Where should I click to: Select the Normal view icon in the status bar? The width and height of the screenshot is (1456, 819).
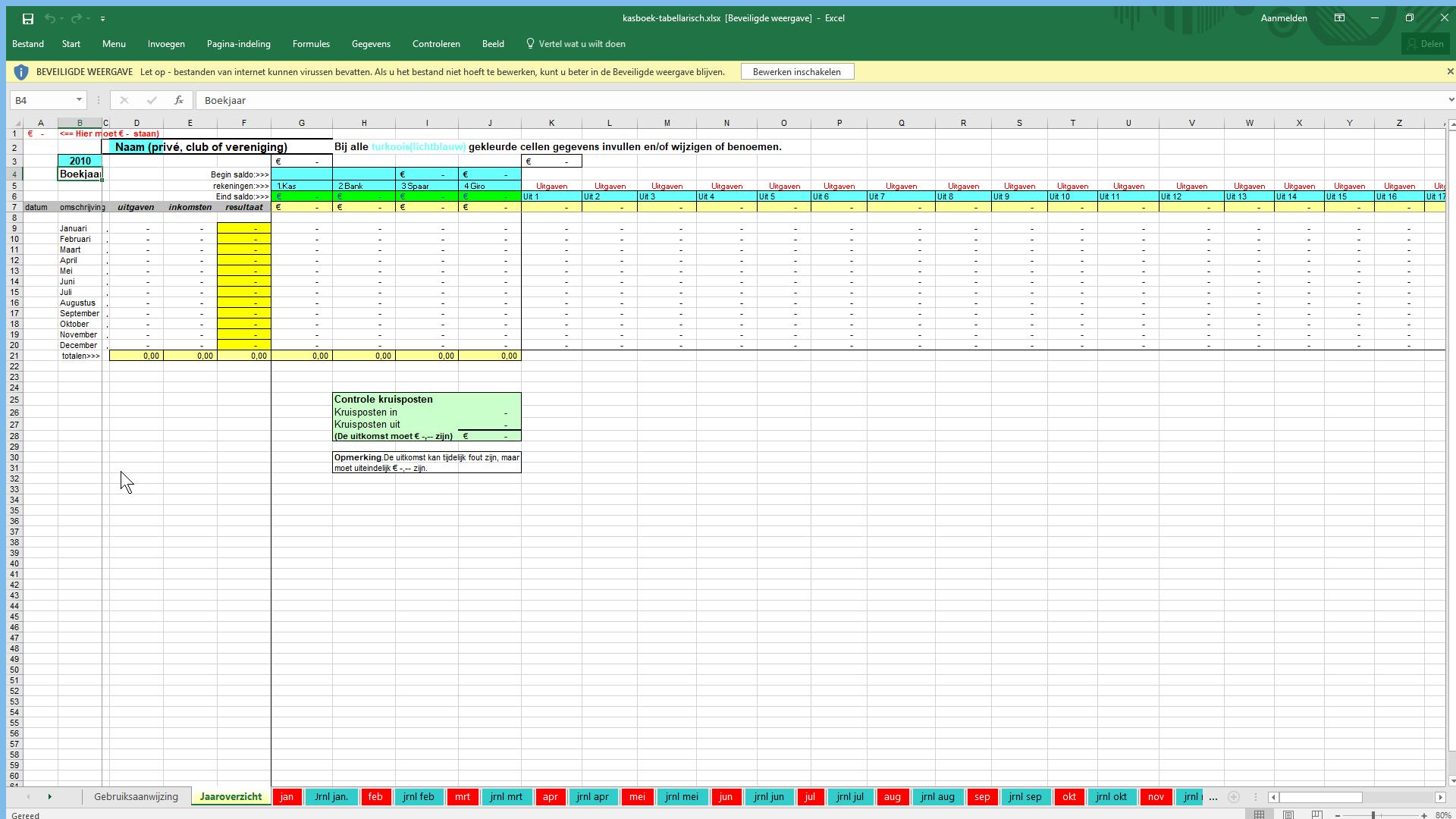pyautogui.click(x=1260, y=815)
